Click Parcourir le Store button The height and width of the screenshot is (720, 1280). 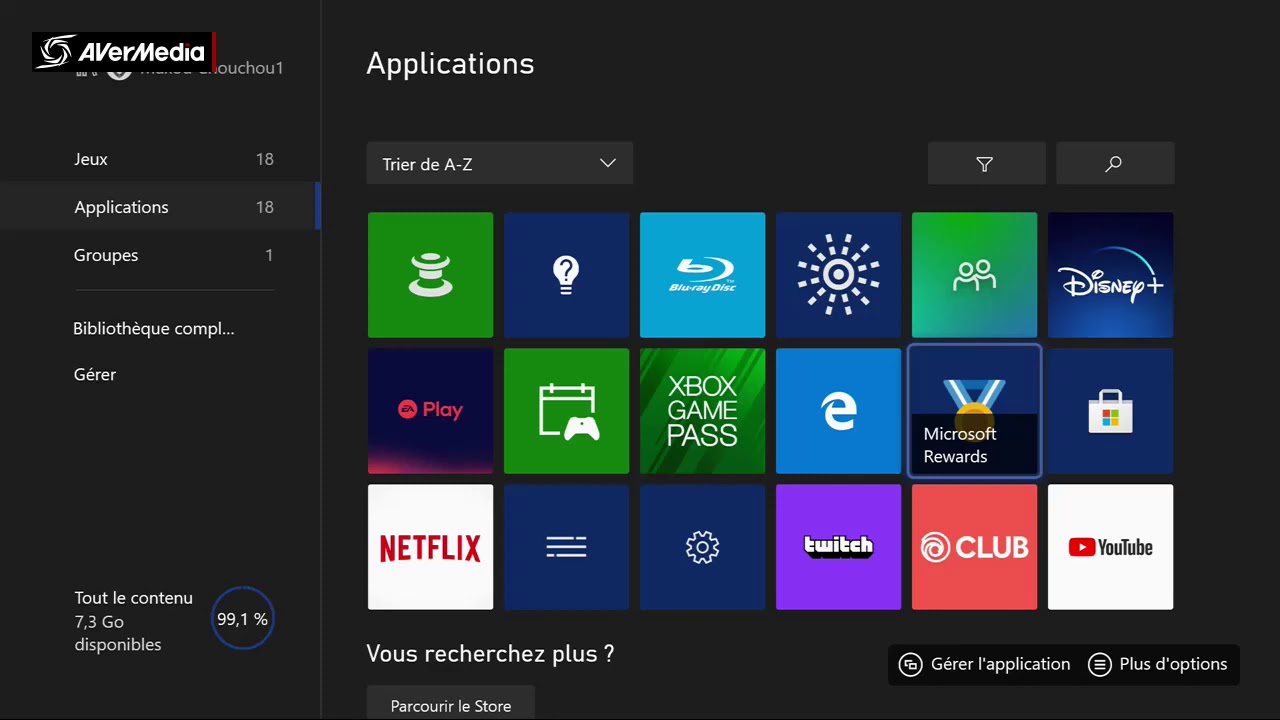click(451, 705)
